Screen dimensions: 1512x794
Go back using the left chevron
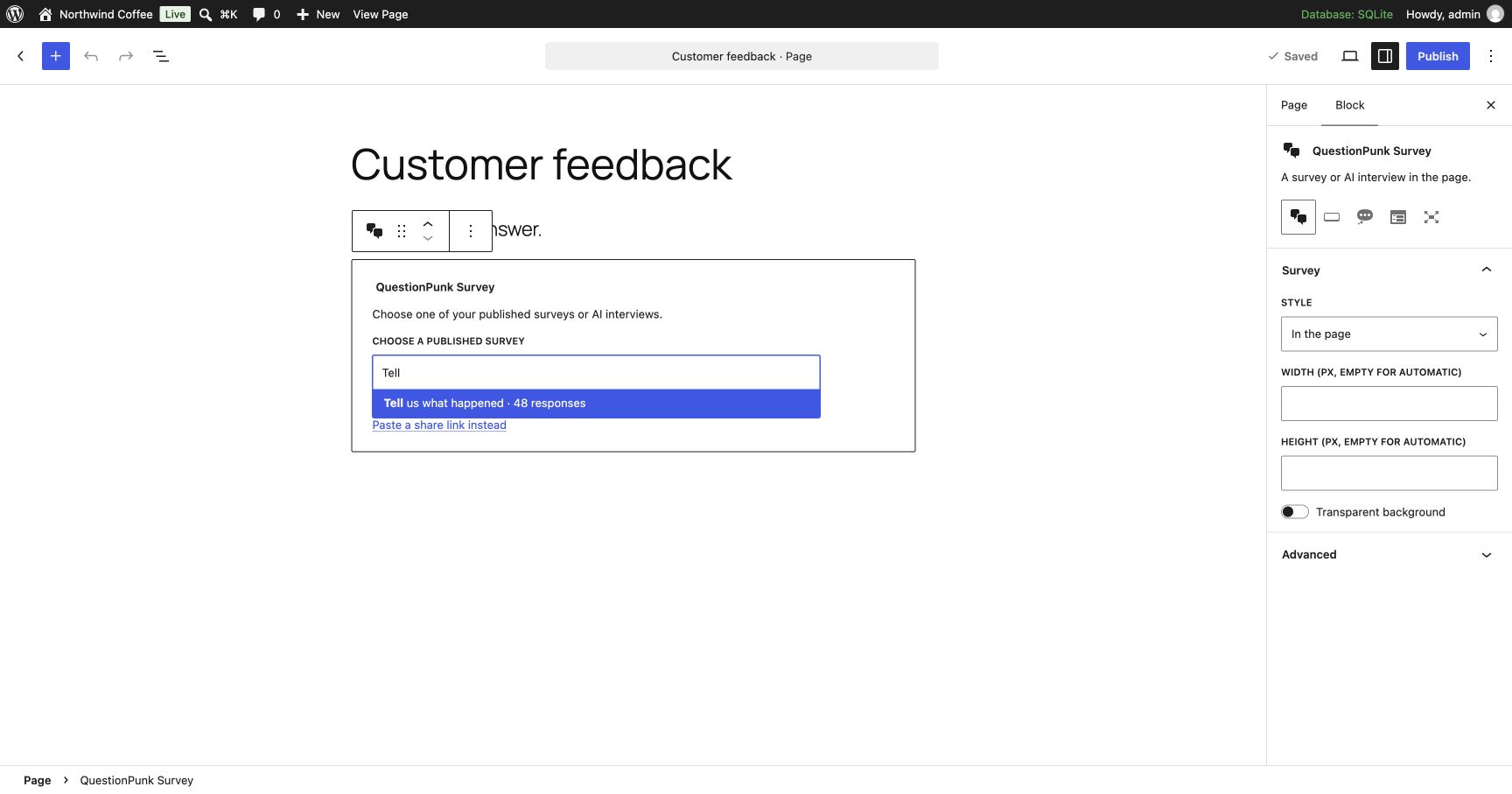pyautogui.click(x=21, y=56)
